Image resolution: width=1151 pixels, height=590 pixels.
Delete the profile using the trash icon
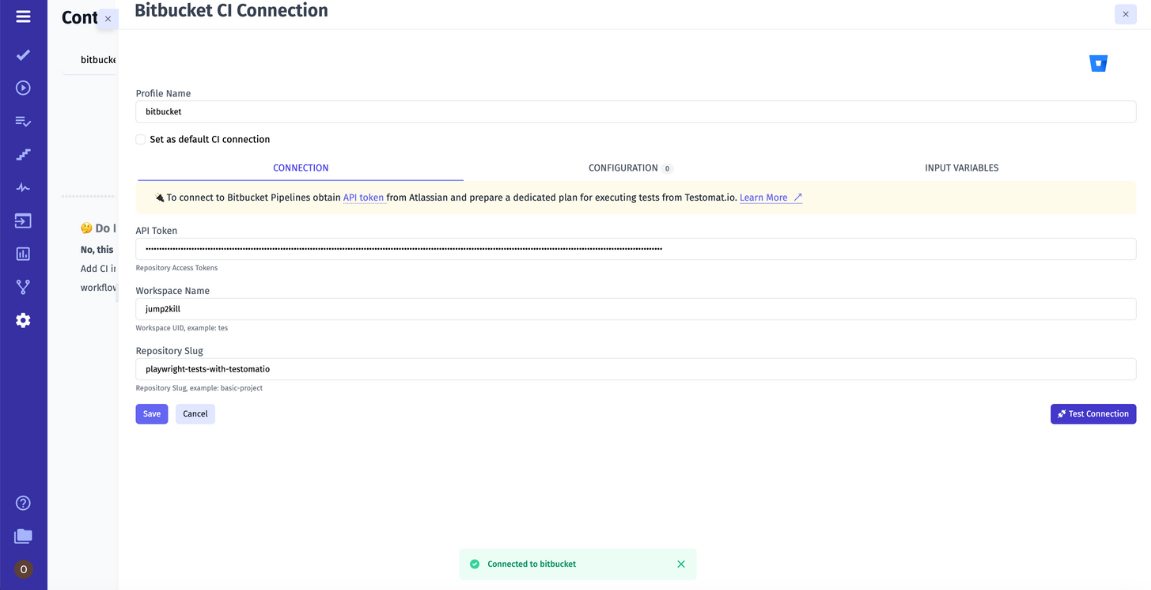[1098, 62]
